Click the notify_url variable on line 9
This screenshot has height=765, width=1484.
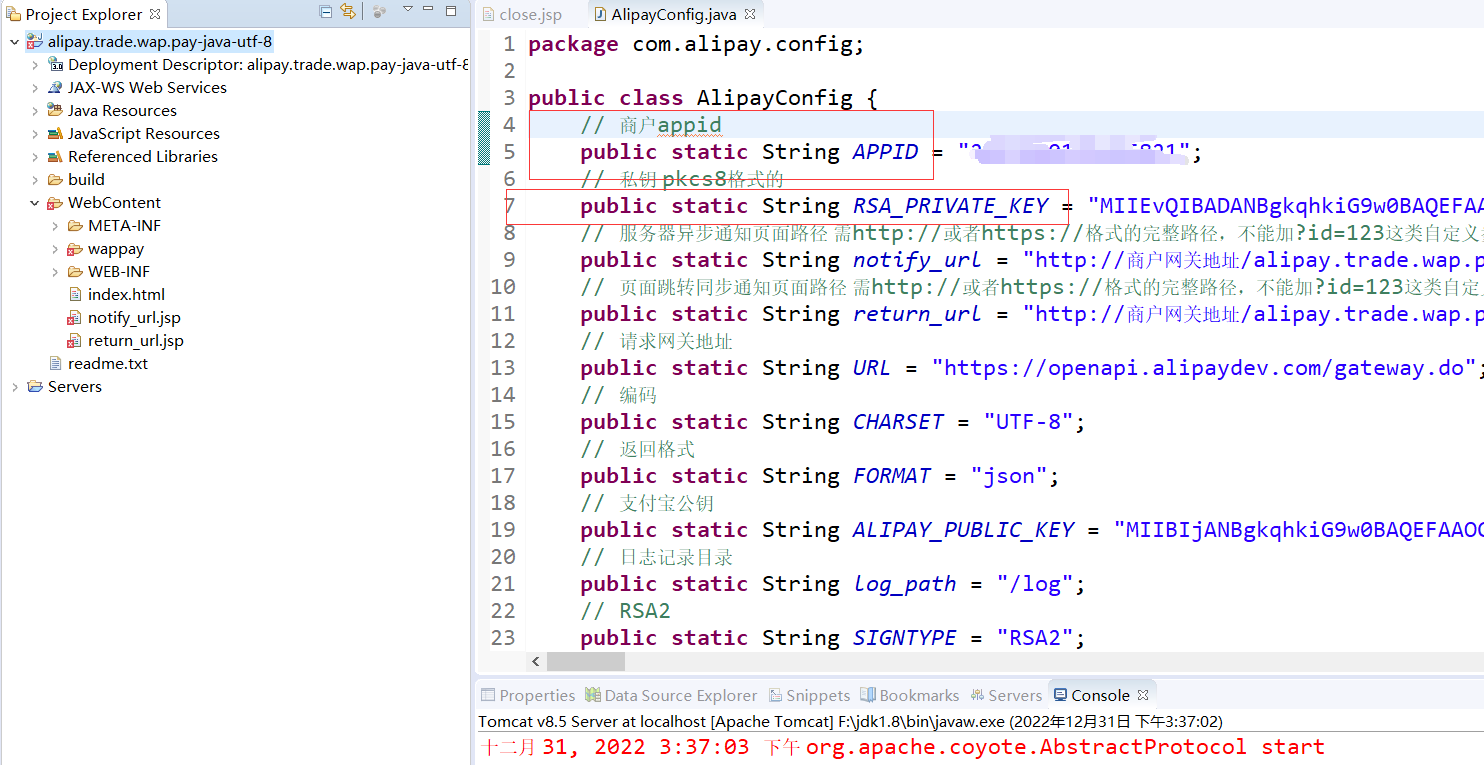coord(917,260)
